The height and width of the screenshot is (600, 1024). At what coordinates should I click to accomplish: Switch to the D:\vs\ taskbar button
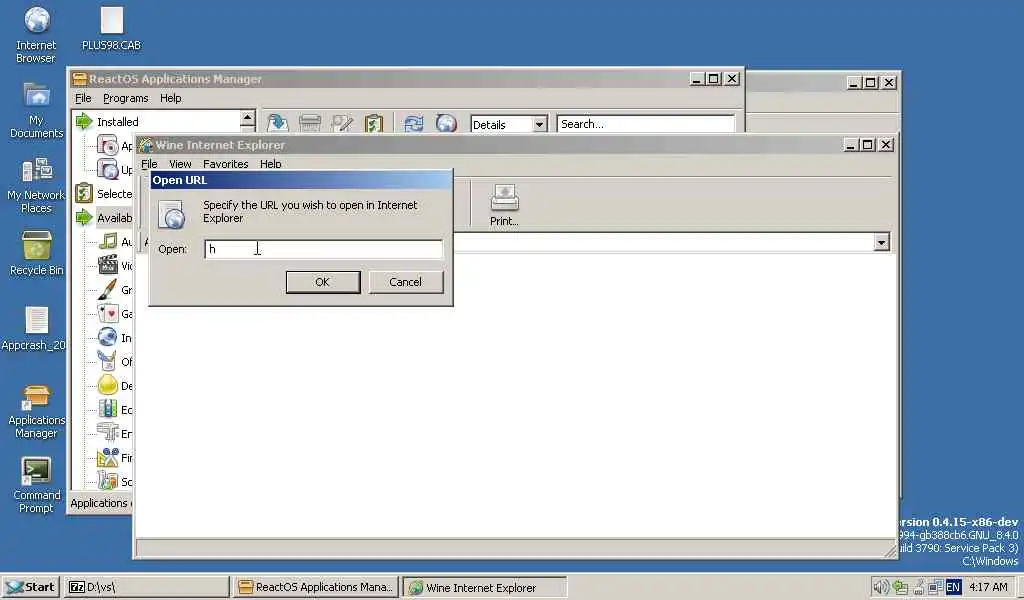pos(147,587)
